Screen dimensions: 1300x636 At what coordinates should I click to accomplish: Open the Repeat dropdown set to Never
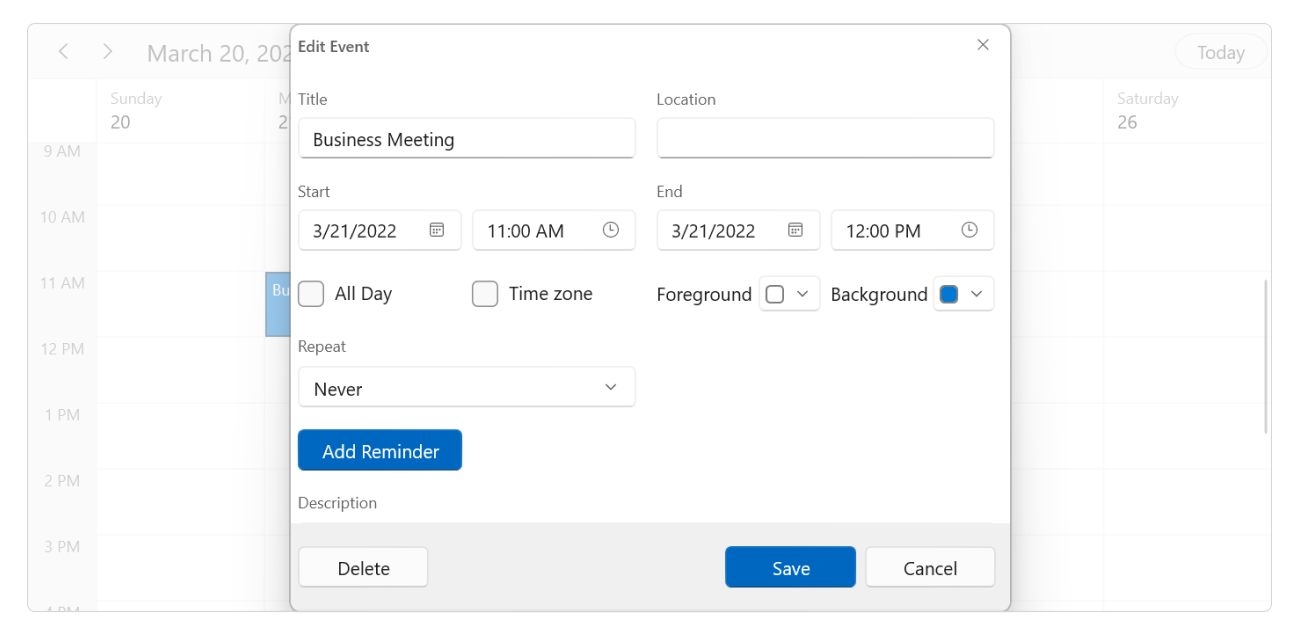click(x=466, y=386)
